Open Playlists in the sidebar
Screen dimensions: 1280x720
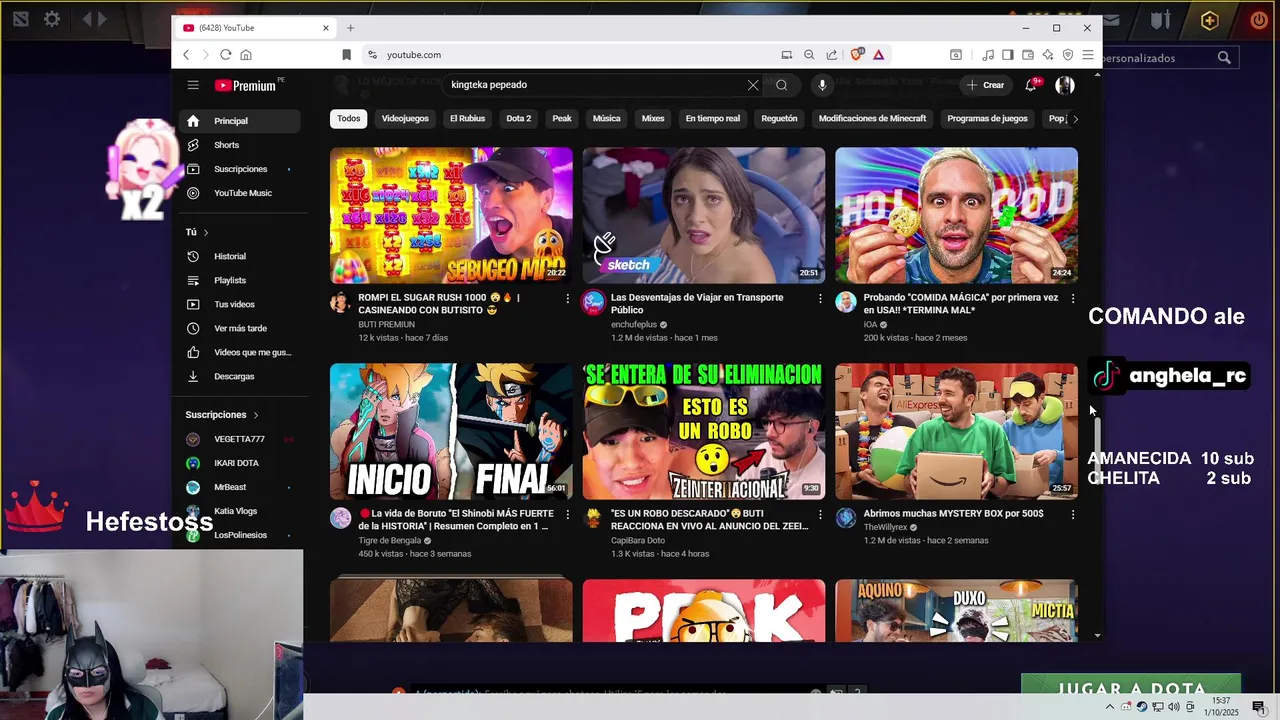(240, 280)
